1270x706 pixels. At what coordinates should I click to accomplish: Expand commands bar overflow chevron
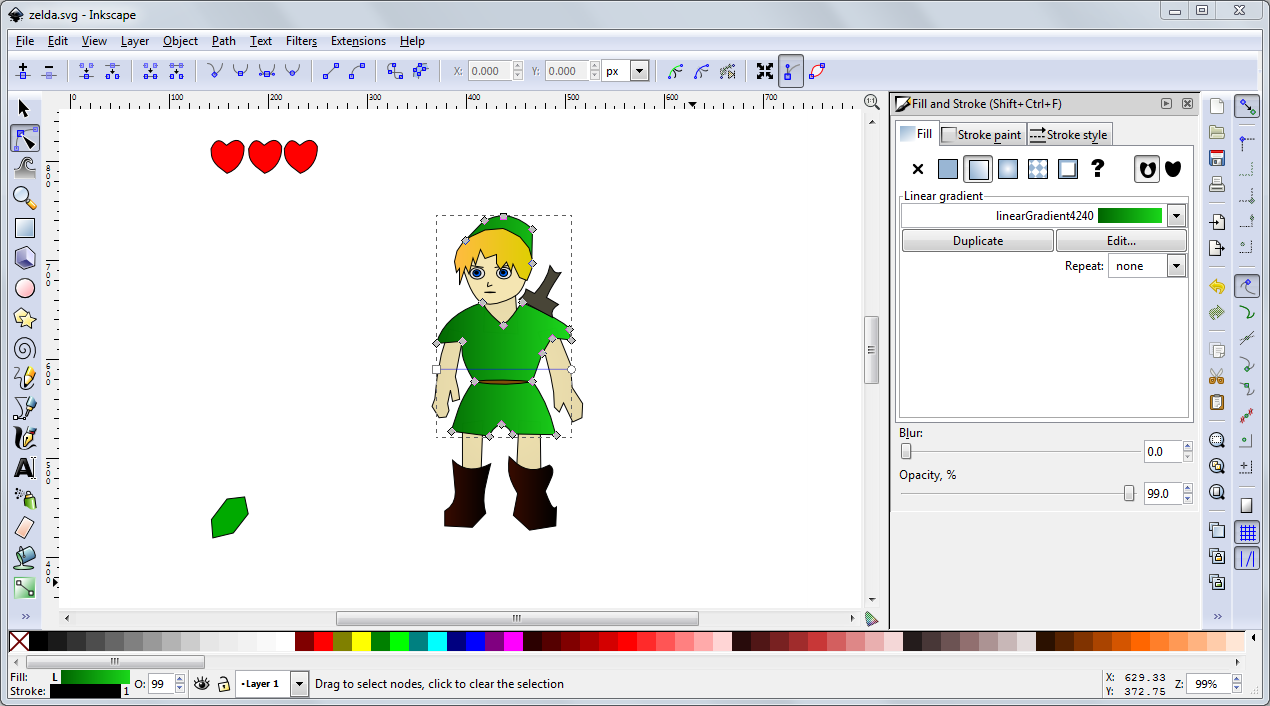click(x=1217, y=616)
